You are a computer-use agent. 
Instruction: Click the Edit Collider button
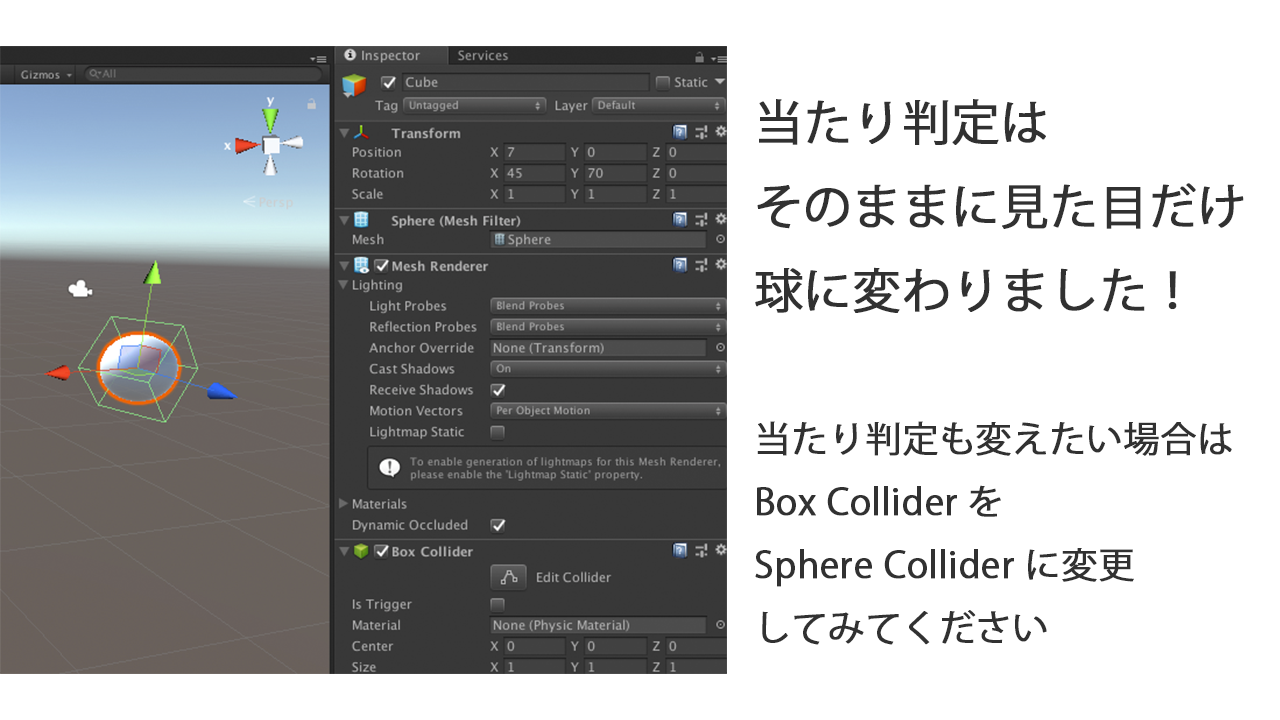click(508, 577)
